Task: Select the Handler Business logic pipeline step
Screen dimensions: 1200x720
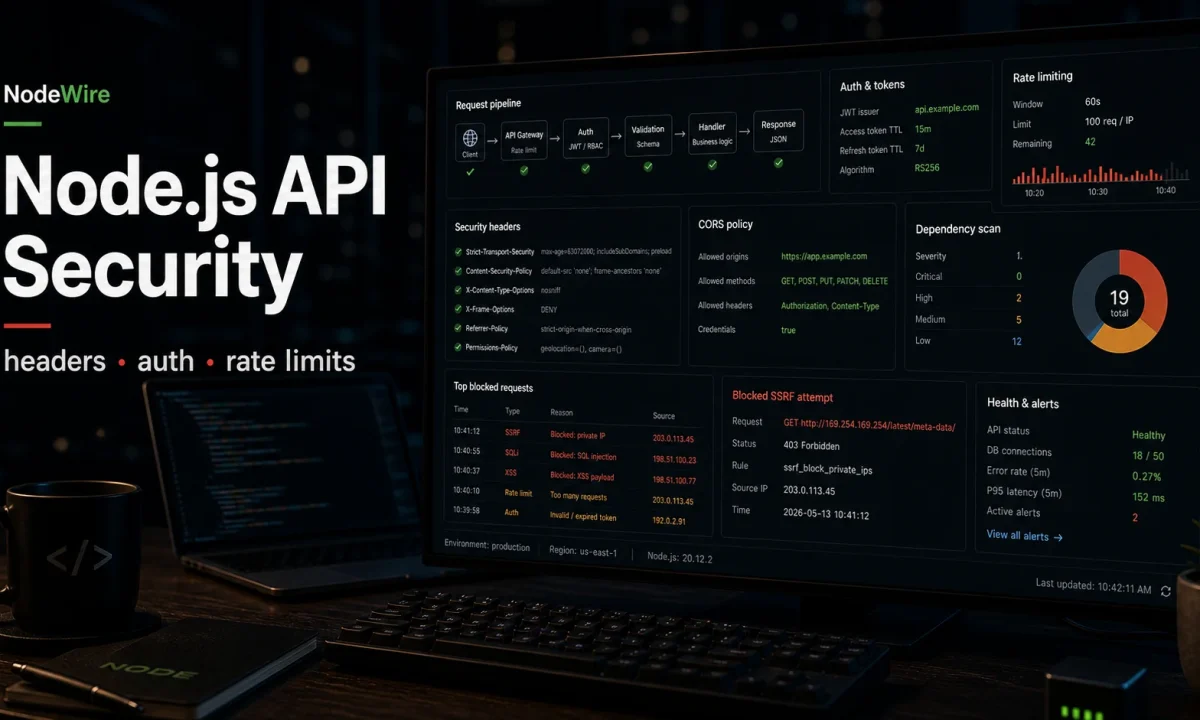Action: (712, 133)
